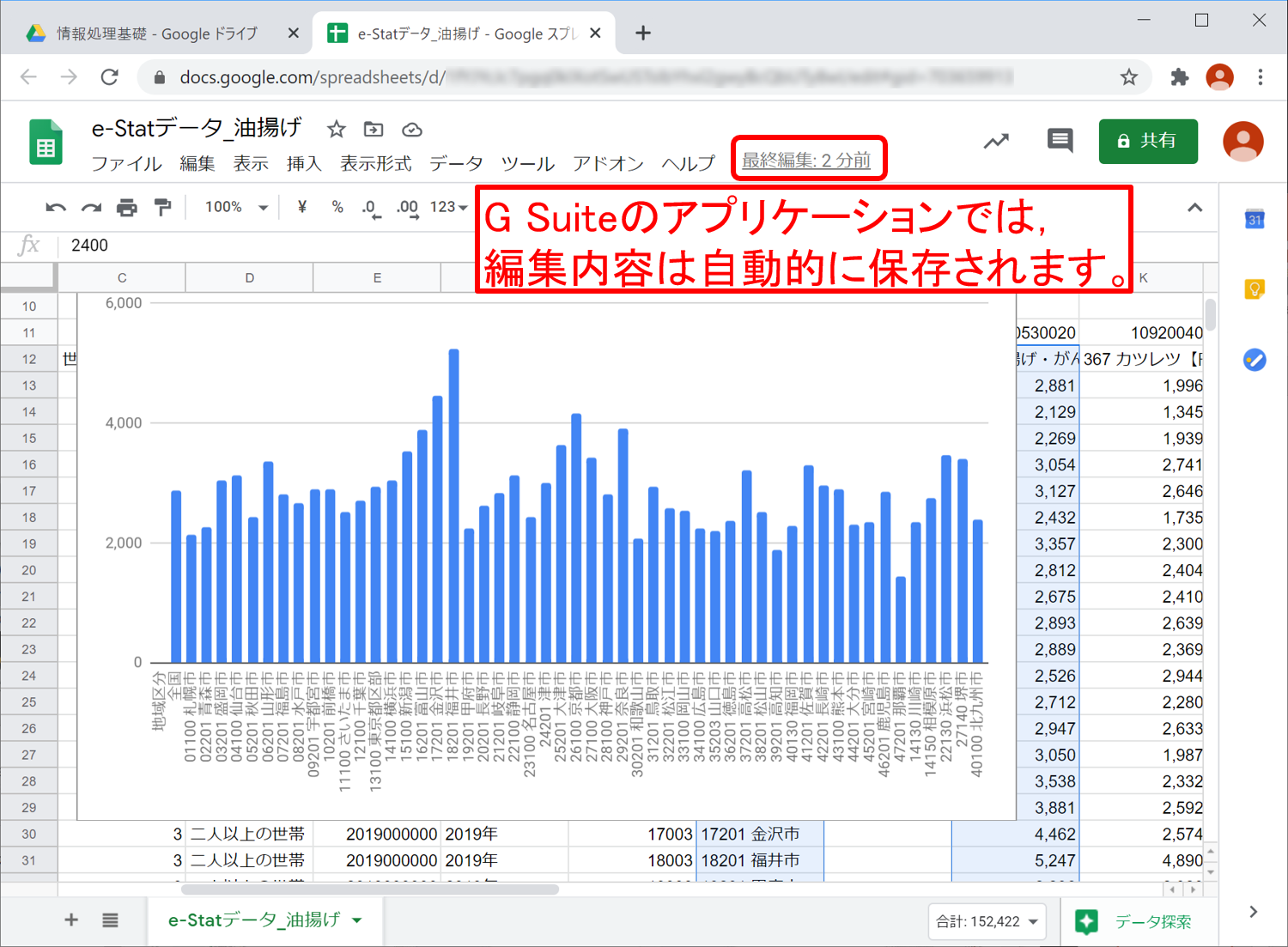Go back in browser history
The height and width of the screenshot is (947, 1288).
(28, 77)
